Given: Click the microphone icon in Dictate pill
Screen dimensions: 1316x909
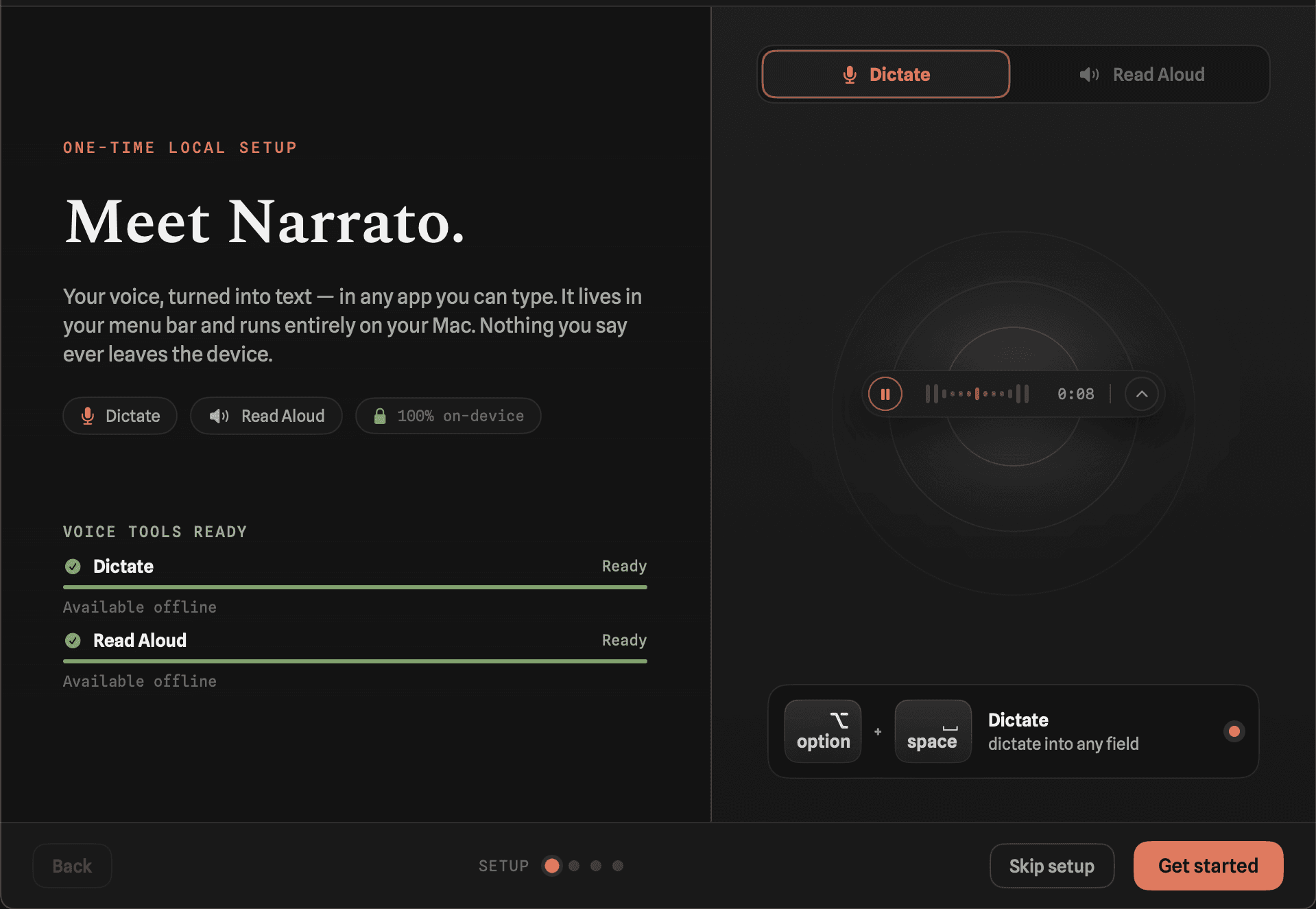Looking at the screenshot, I should point(87,416).
